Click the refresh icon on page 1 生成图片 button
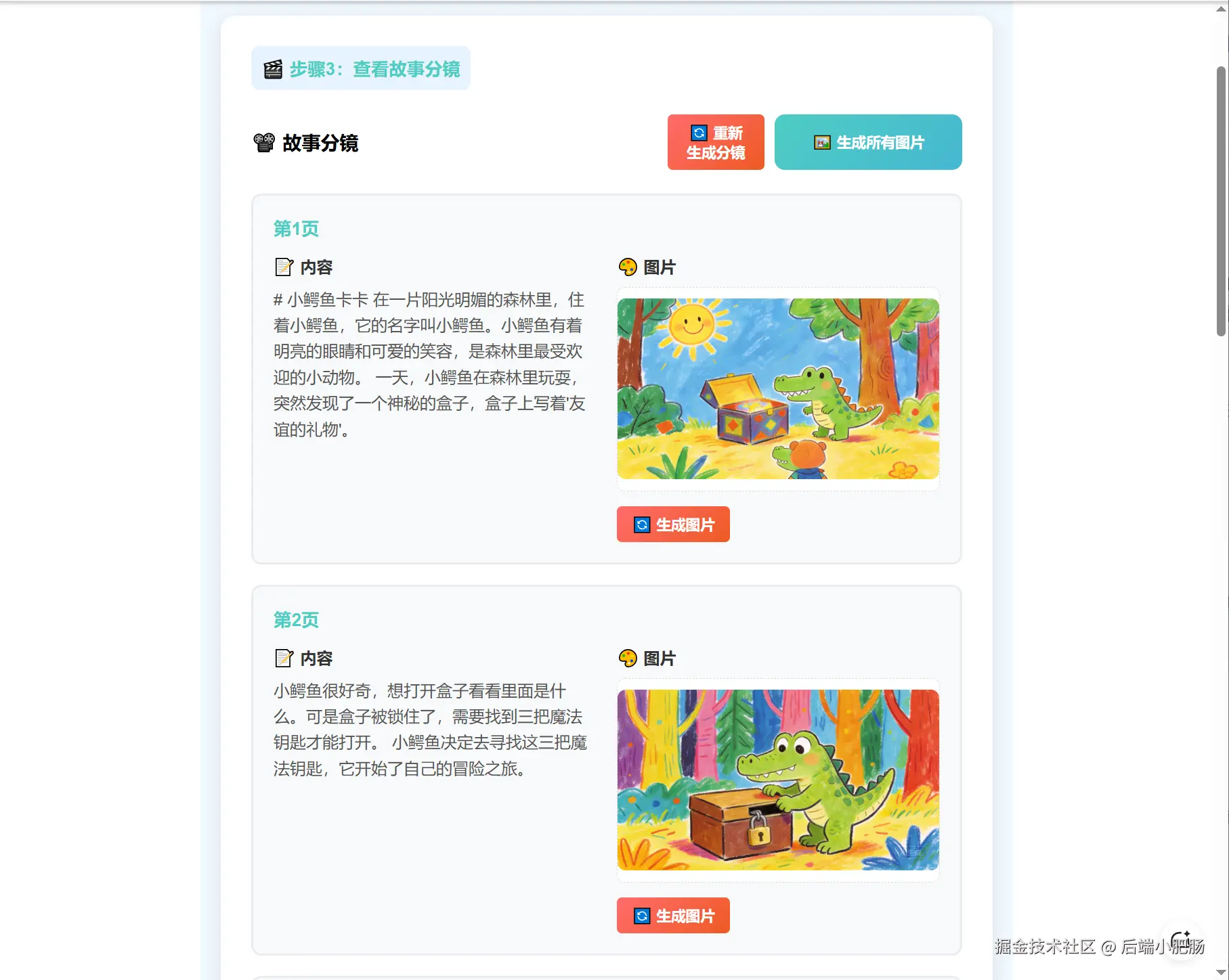The height and width of the screenshot is (980, 1229). pyautogui.click(x=642, y=525)
